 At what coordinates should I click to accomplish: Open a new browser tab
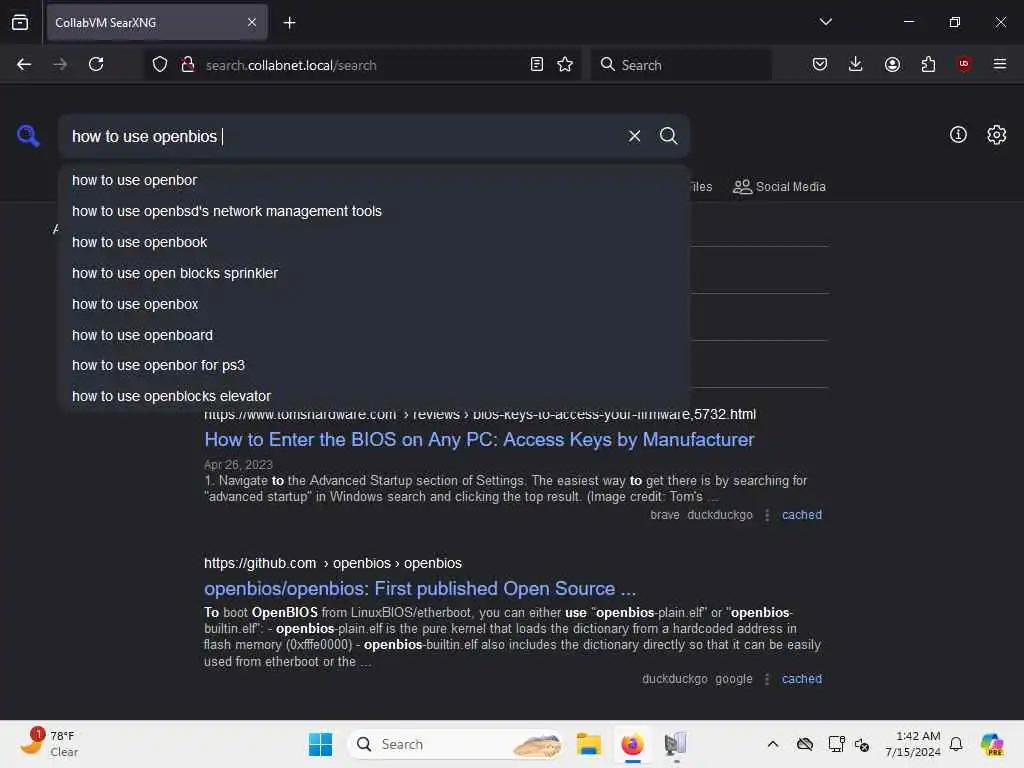[x=289, y=23]
